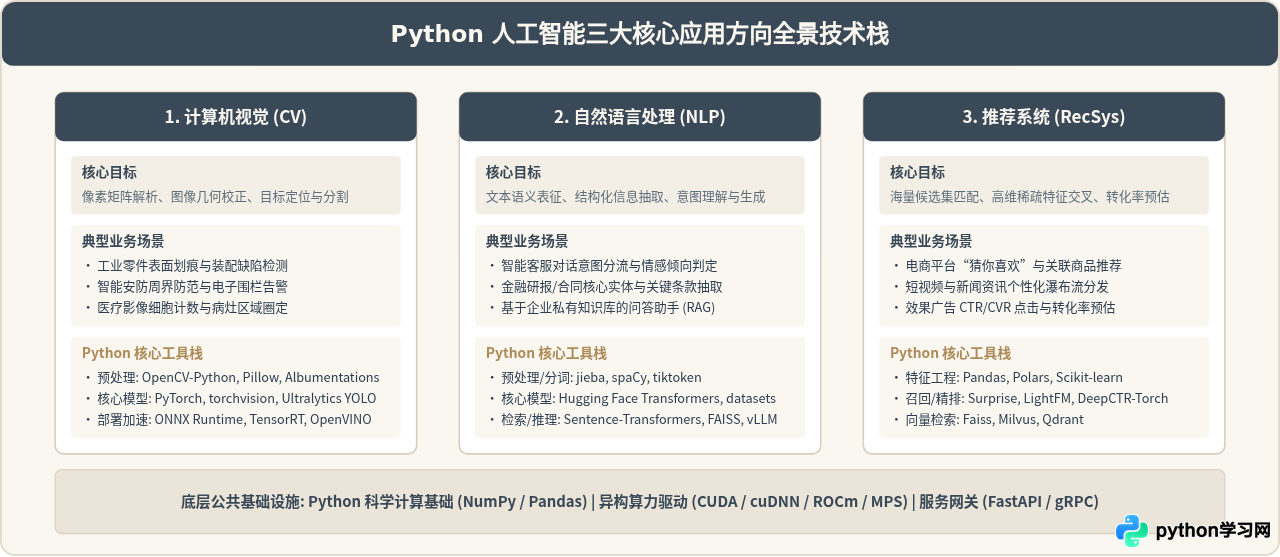
Task: Select the "2. 自然语言处理 (NLP)" column header
Action: 640,117
